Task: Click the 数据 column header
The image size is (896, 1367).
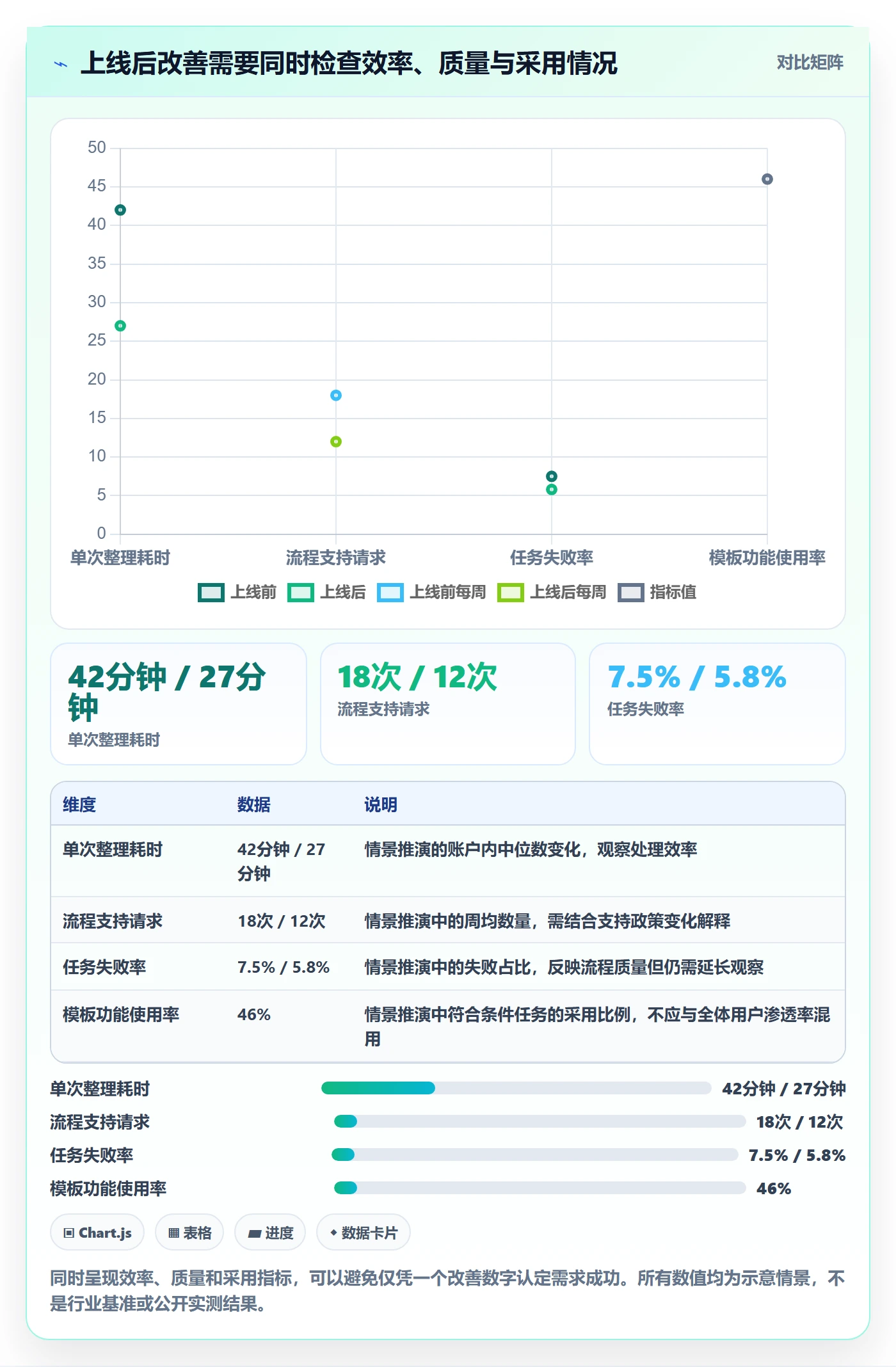Action: pyautogui.click(x=254, y=804)
